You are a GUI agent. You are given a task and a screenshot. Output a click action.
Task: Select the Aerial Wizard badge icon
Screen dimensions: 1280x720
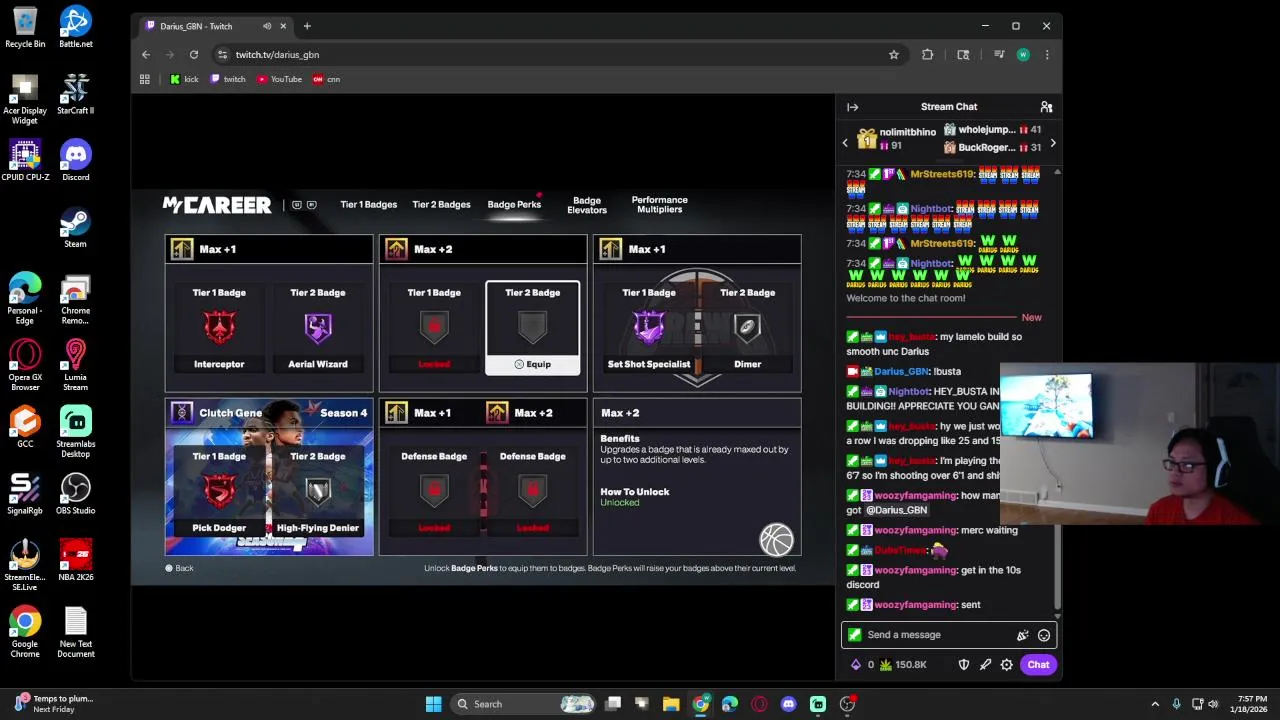point(318,328)
